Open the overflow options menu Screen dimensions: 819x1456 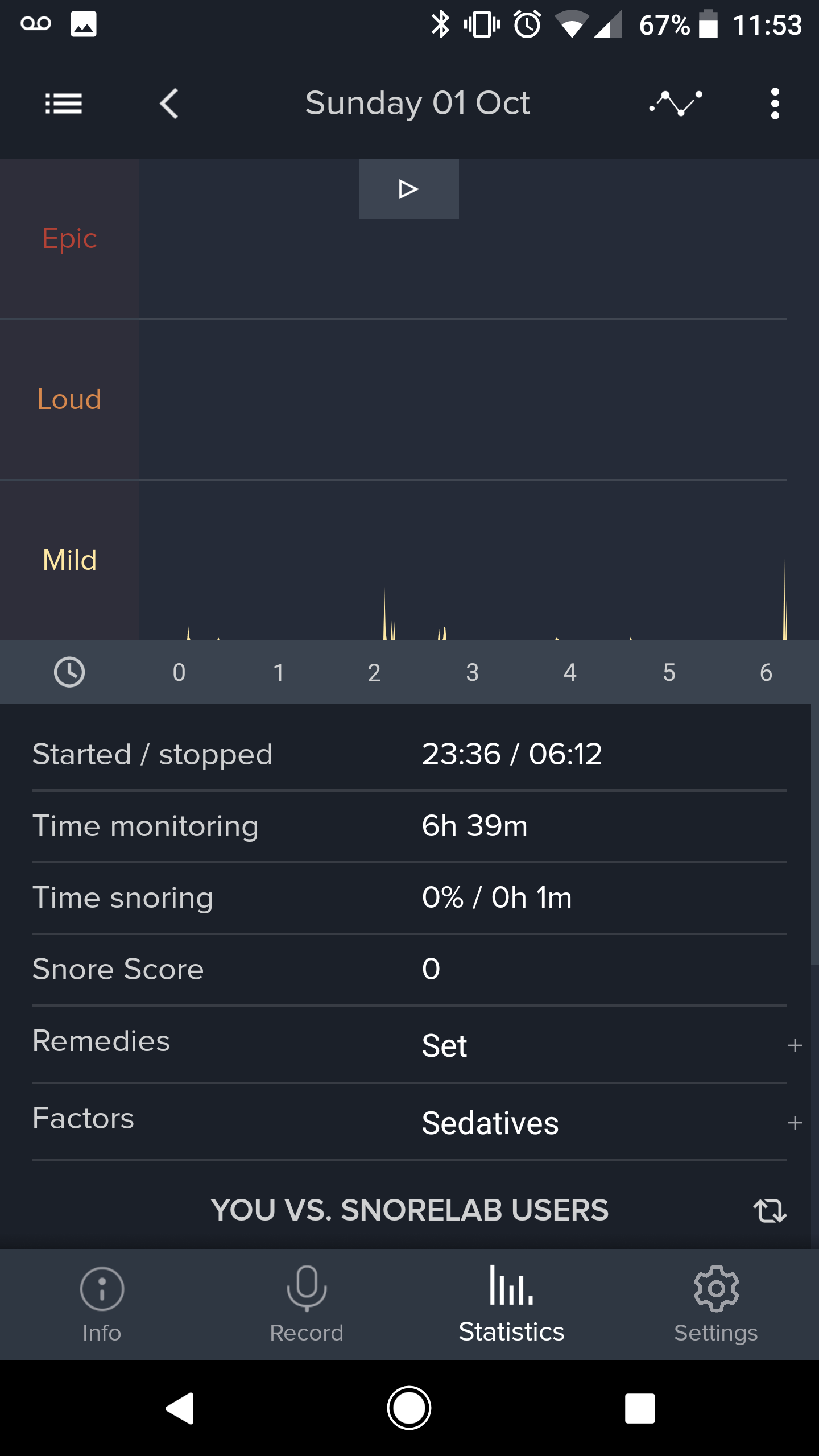coord(775,104)
